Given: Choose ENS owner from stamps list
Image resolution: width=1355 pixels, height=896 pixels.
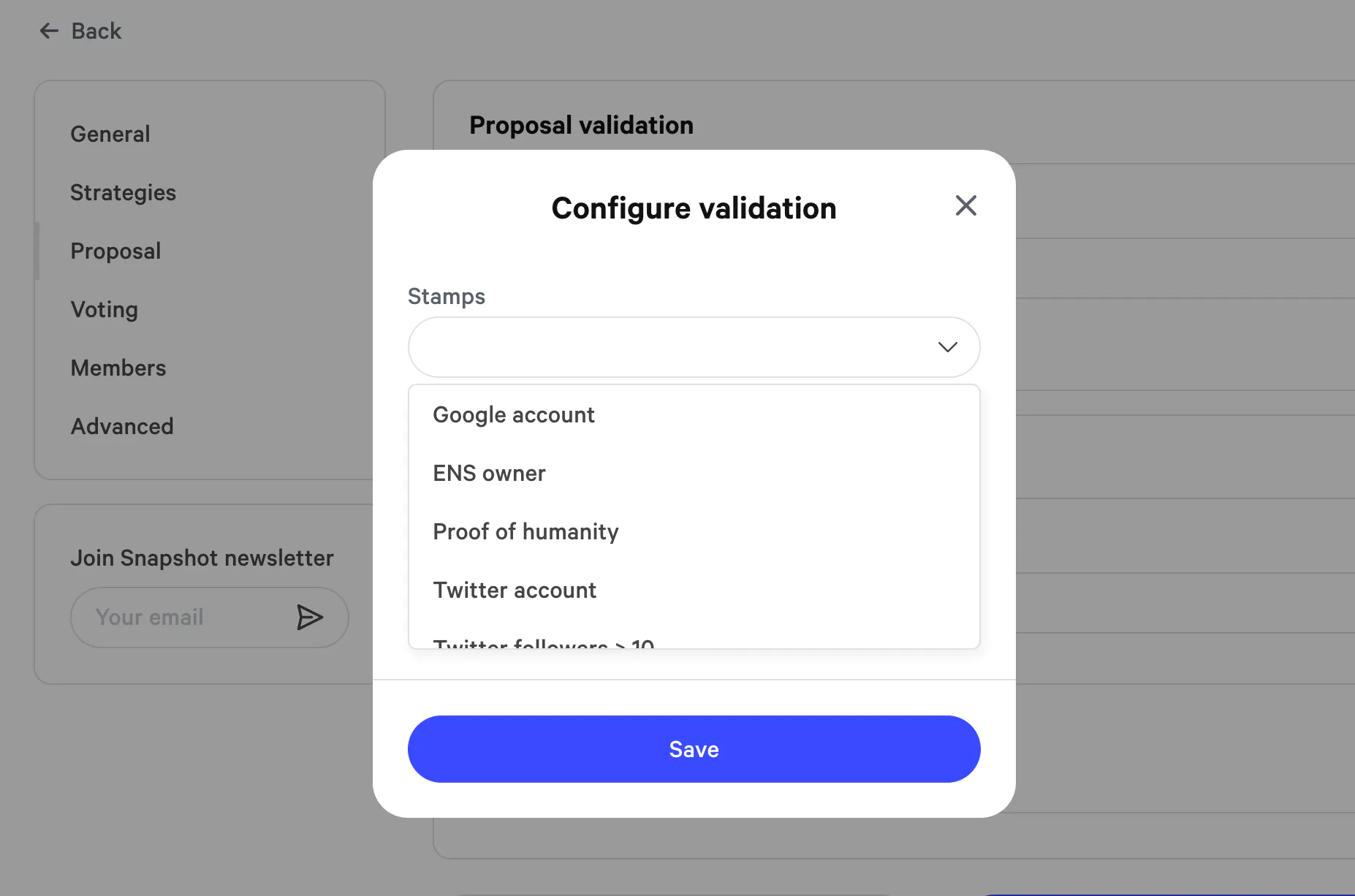Looking at the screenshot, I should (x=489, y=474).
